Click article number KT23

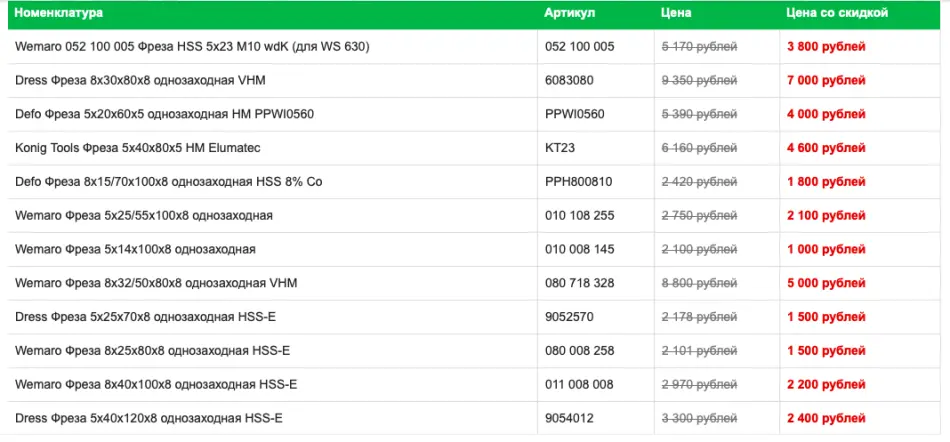[560, 148]
